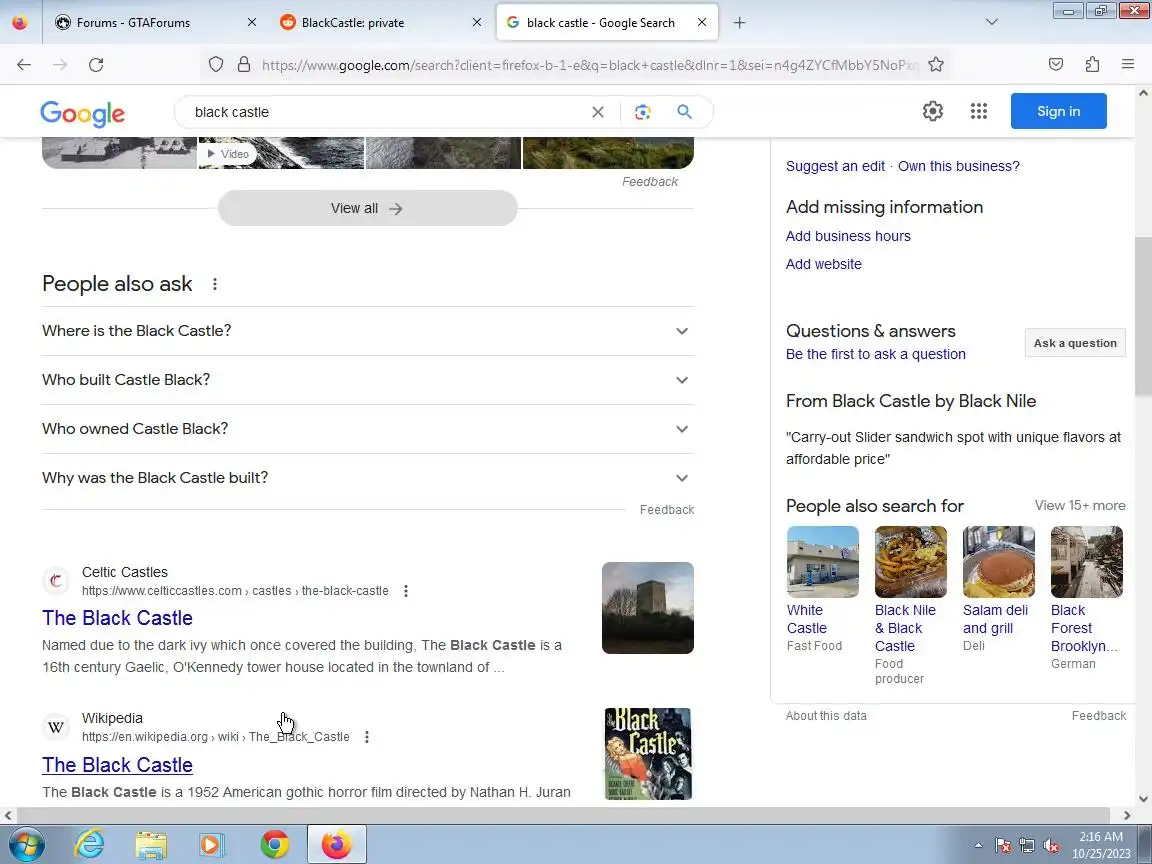Image resolution: width=1152 pixels, height=864 pixels.
Task: Search by image with the Lens icon
Action: (643, 112)
